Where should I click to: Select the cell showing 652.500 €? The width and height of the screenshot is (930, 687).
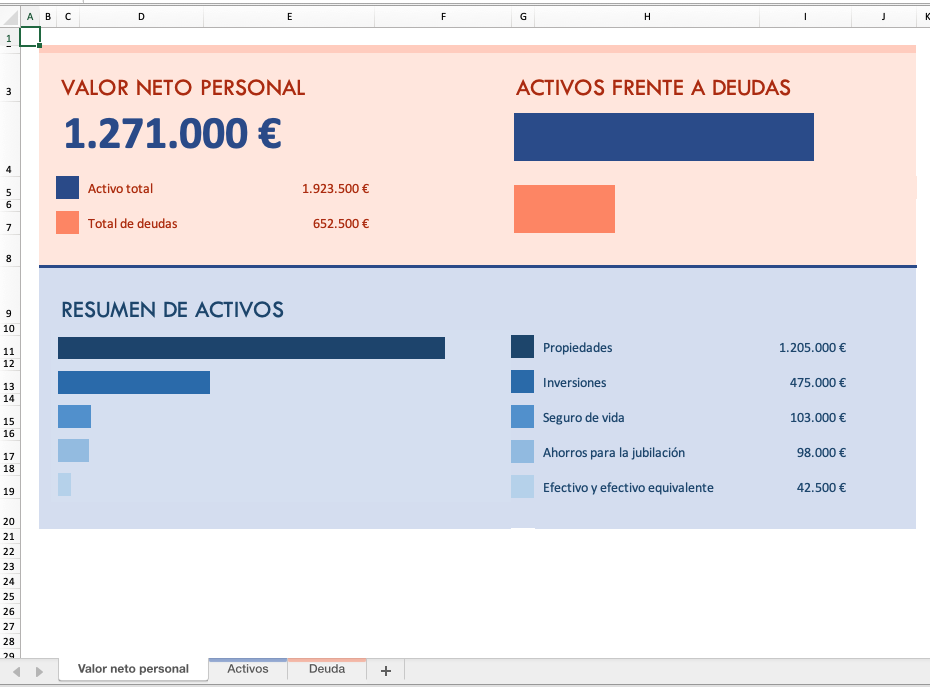pos(340,222)
